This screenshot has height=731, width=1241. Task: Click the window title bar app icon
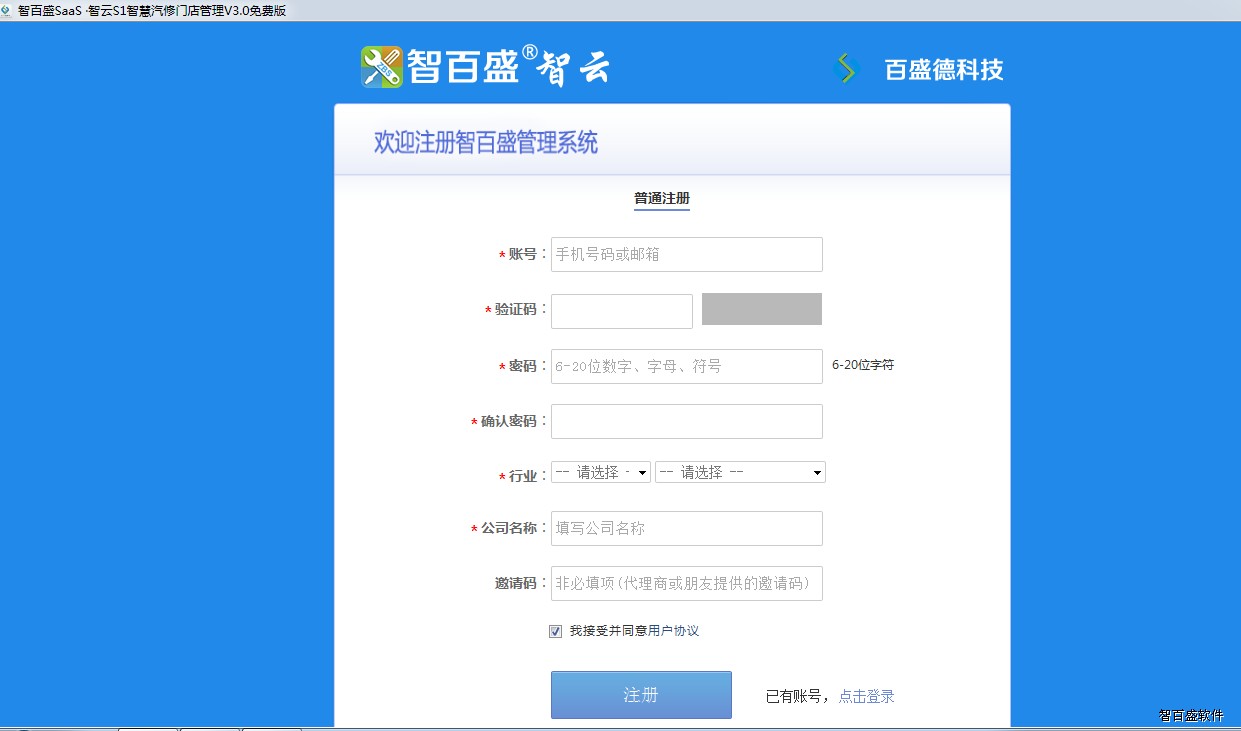coord(8,10)
